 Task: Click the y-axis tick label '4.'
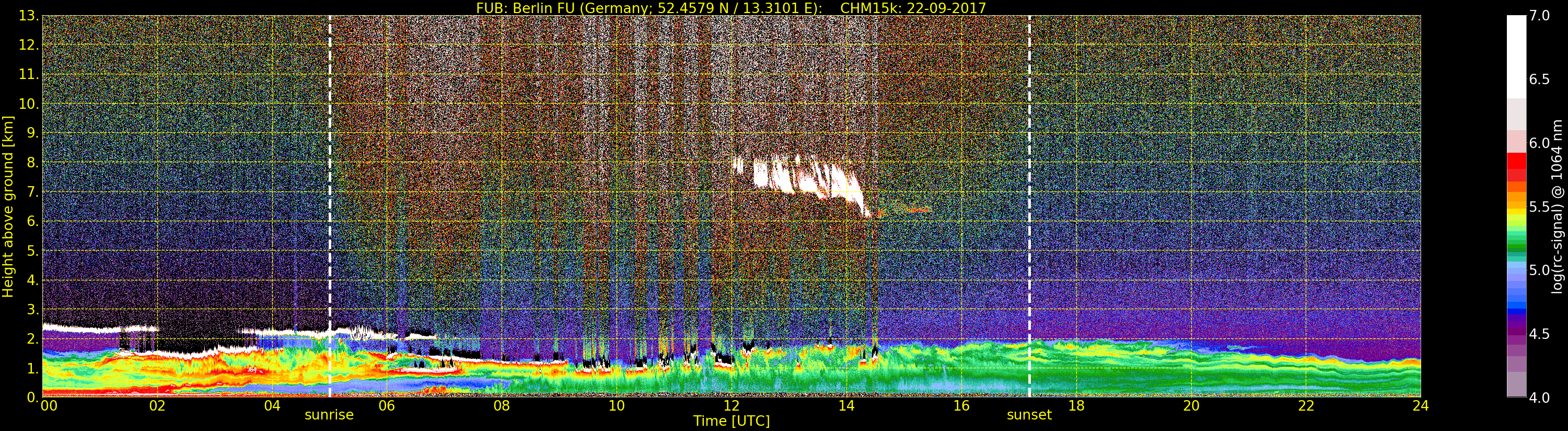coord(32,280)
